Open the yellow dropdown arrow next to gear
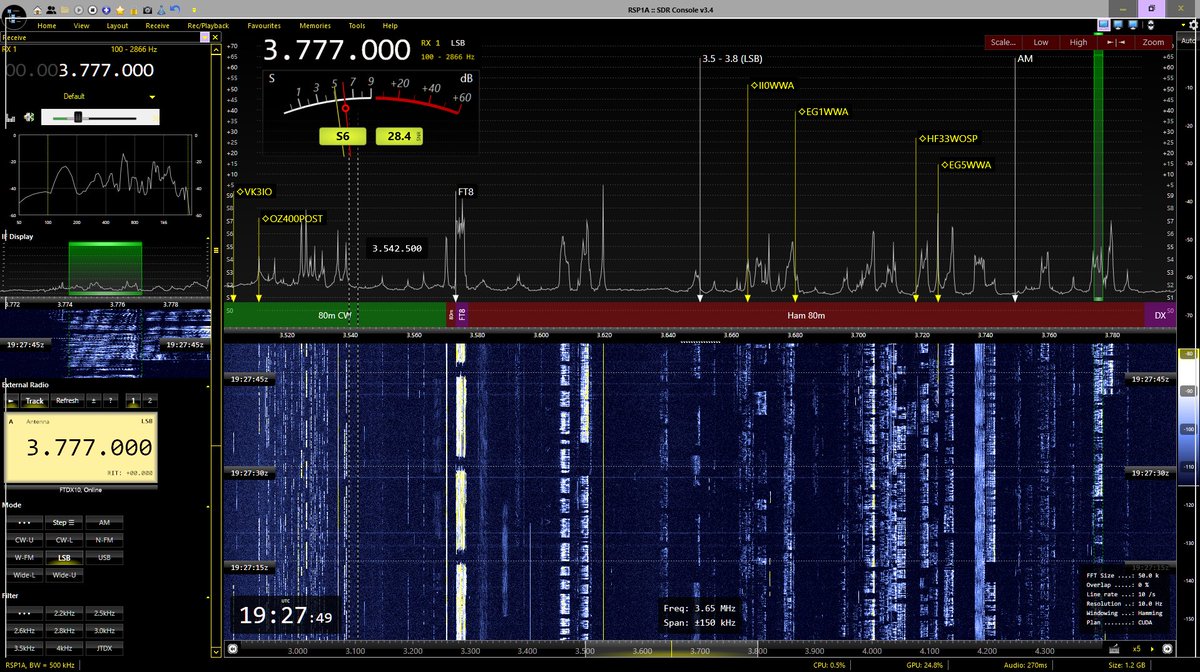The image size is (1200, 672). (1183, 25)
